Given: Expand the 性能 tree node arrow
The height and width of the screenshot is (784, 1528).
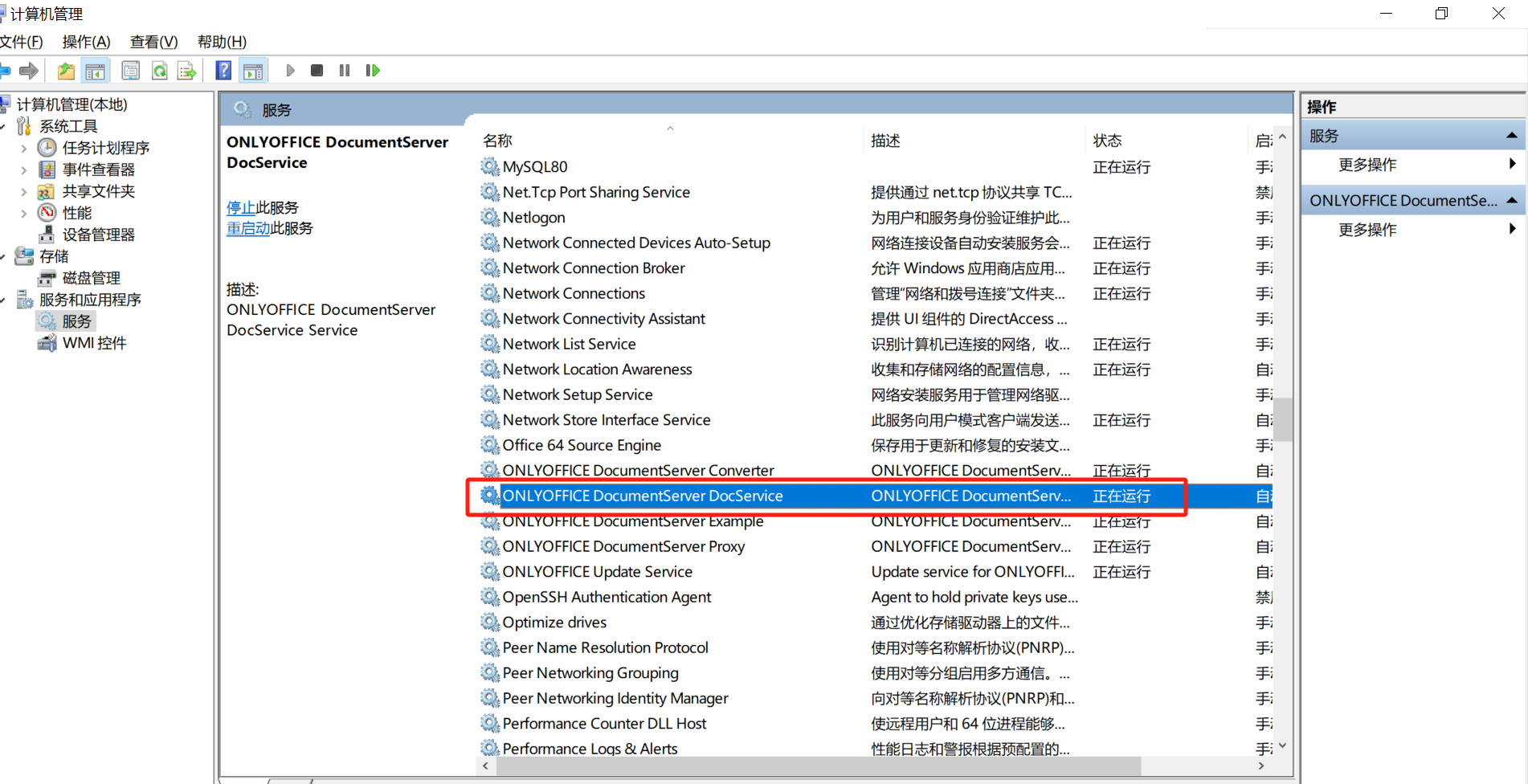Looking at the screenshot, I should (23, 213).
